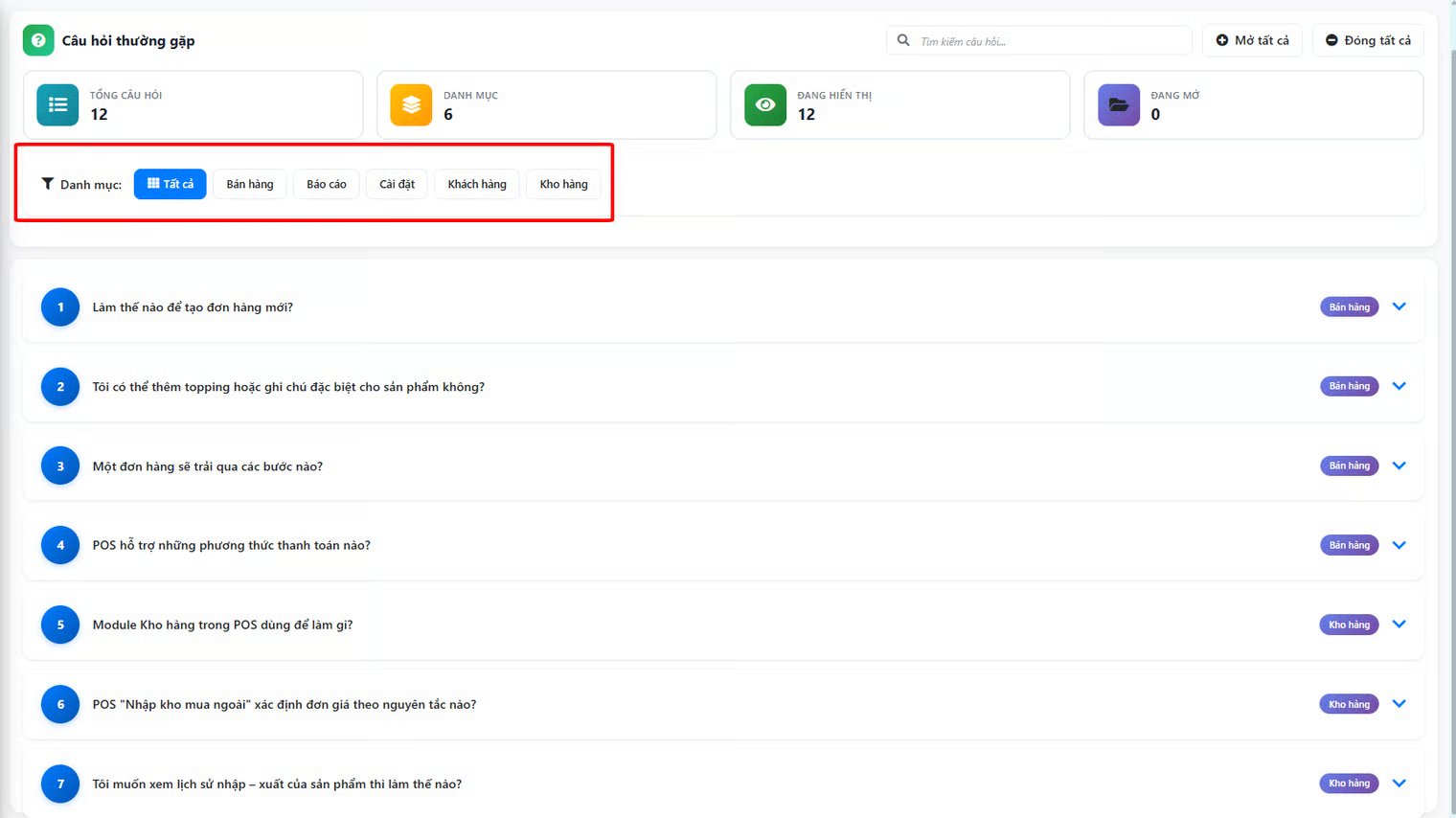
Task: Click the Tìm kiếm câu hỏi search field
Action: coord(1049,41)
